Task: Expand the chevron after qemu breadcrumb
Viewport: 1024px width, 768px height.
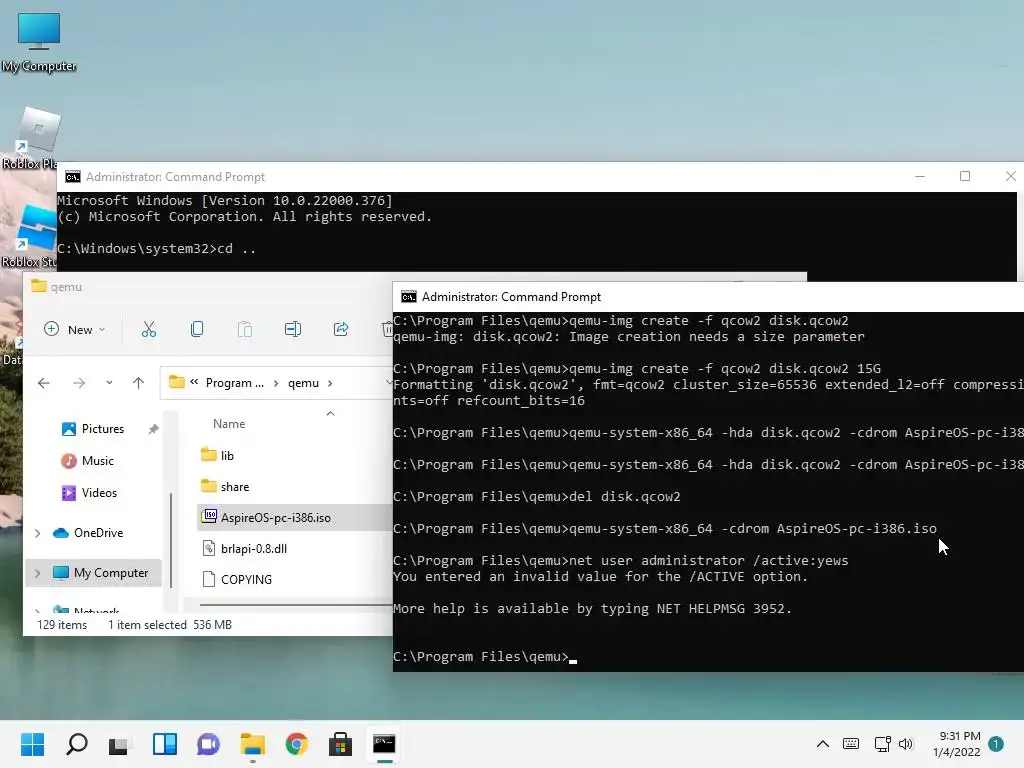Action: pos(330,383)
